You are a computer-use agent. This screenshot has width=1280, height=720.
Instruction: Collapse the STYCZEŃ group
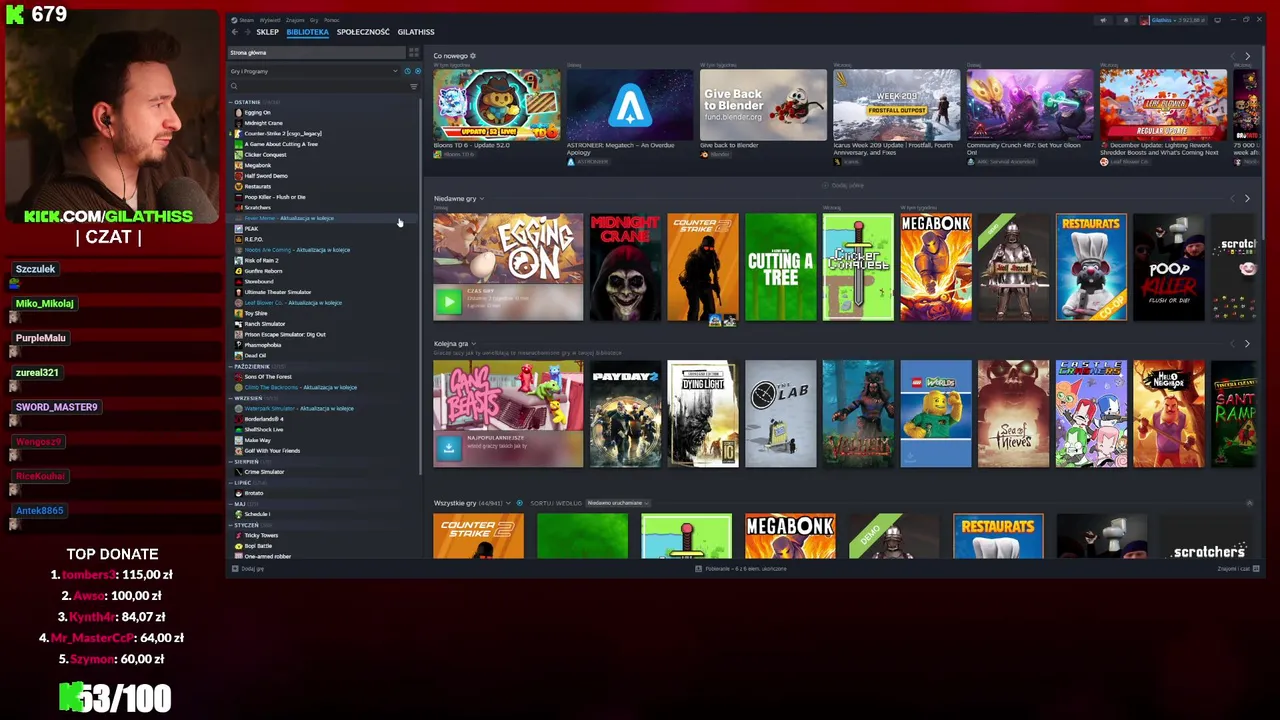231,525
